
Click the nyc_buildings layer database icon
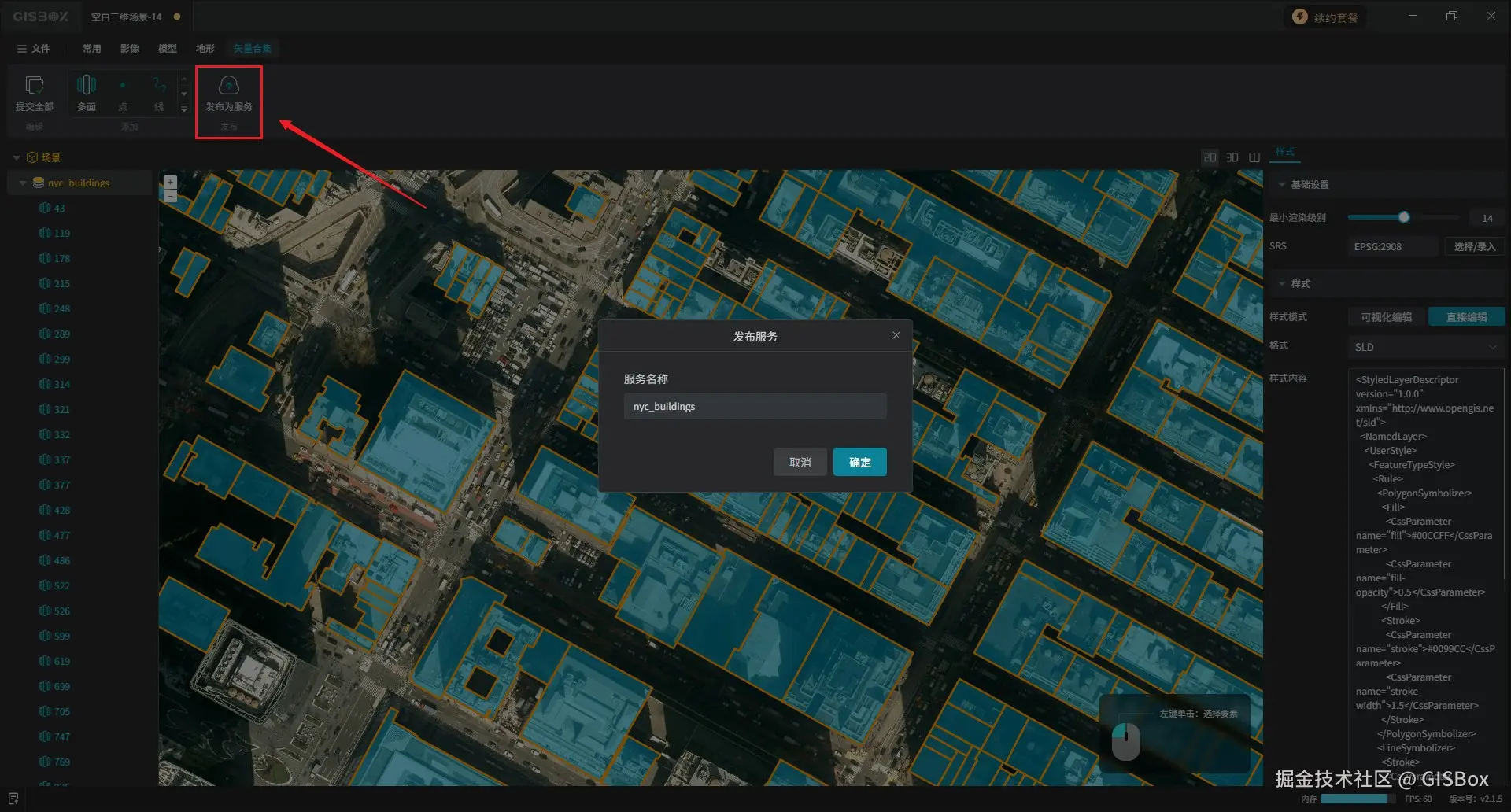38,183
